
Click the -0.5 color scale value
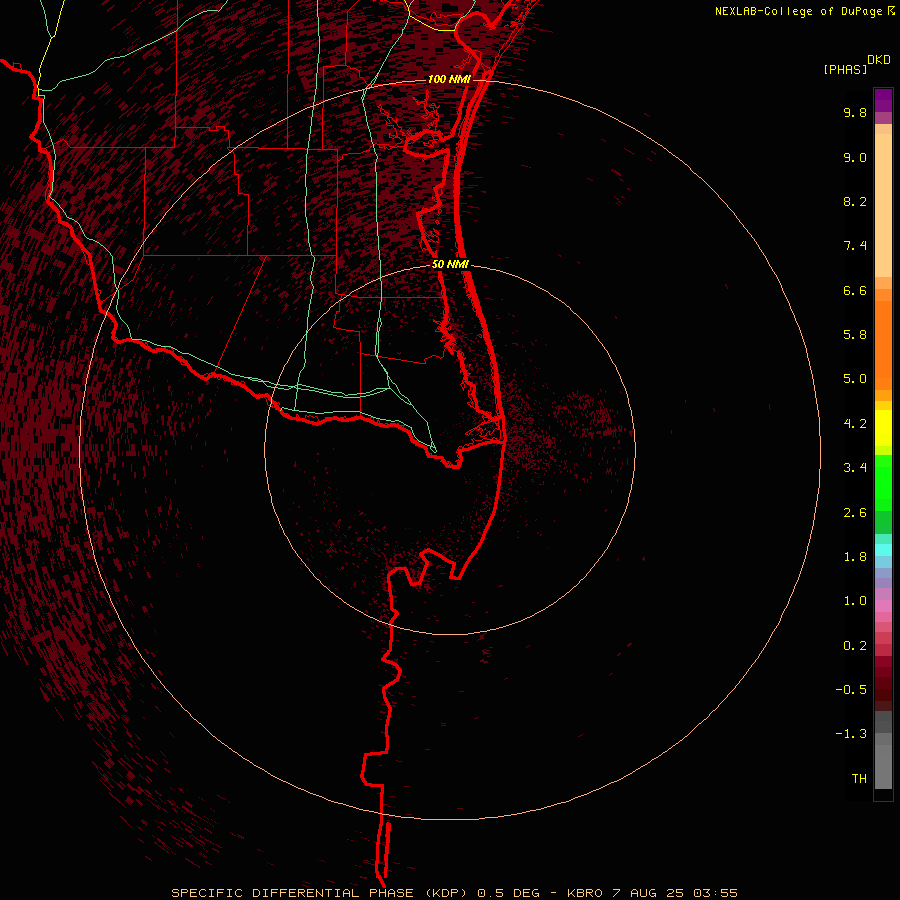[x=851, y=689]
